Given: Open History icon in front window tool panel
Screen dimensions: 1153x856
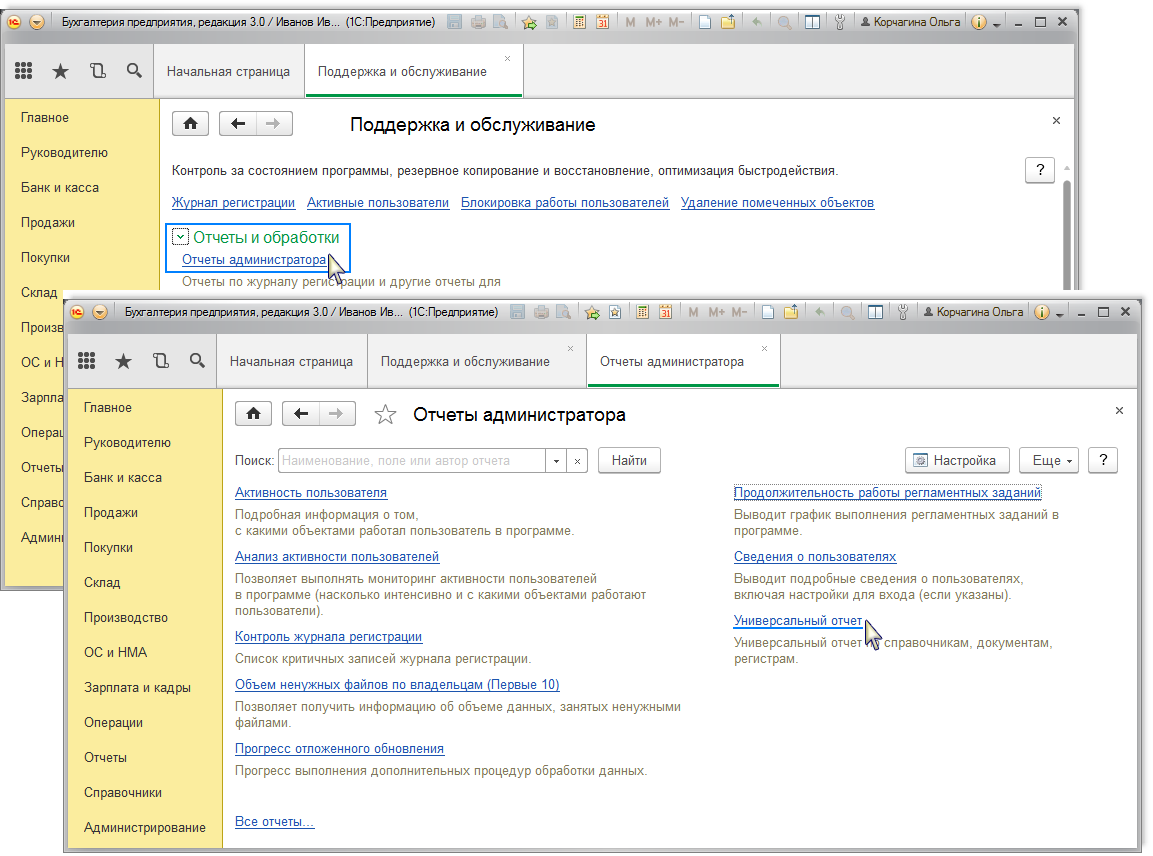Looking at the screenshot, I should coord(160,360).
